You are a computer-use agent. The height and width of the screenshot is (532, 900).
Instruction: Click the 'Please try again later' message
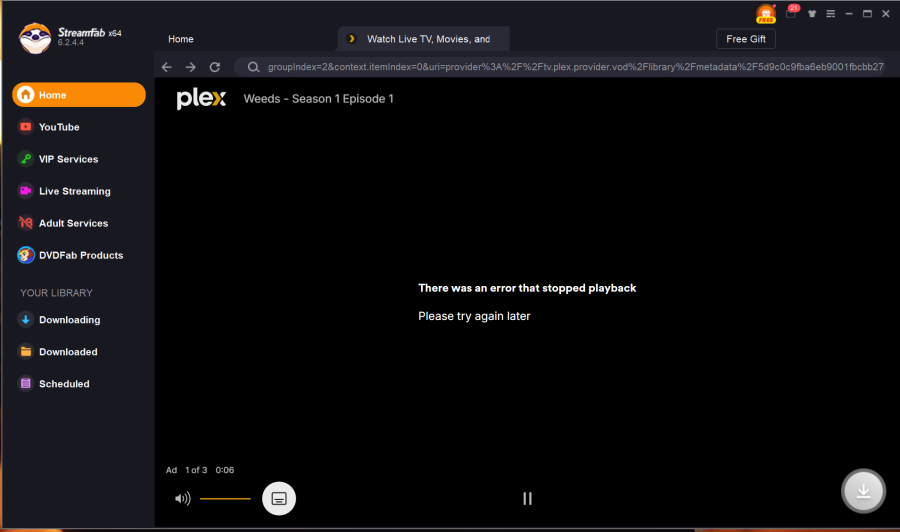474,316
